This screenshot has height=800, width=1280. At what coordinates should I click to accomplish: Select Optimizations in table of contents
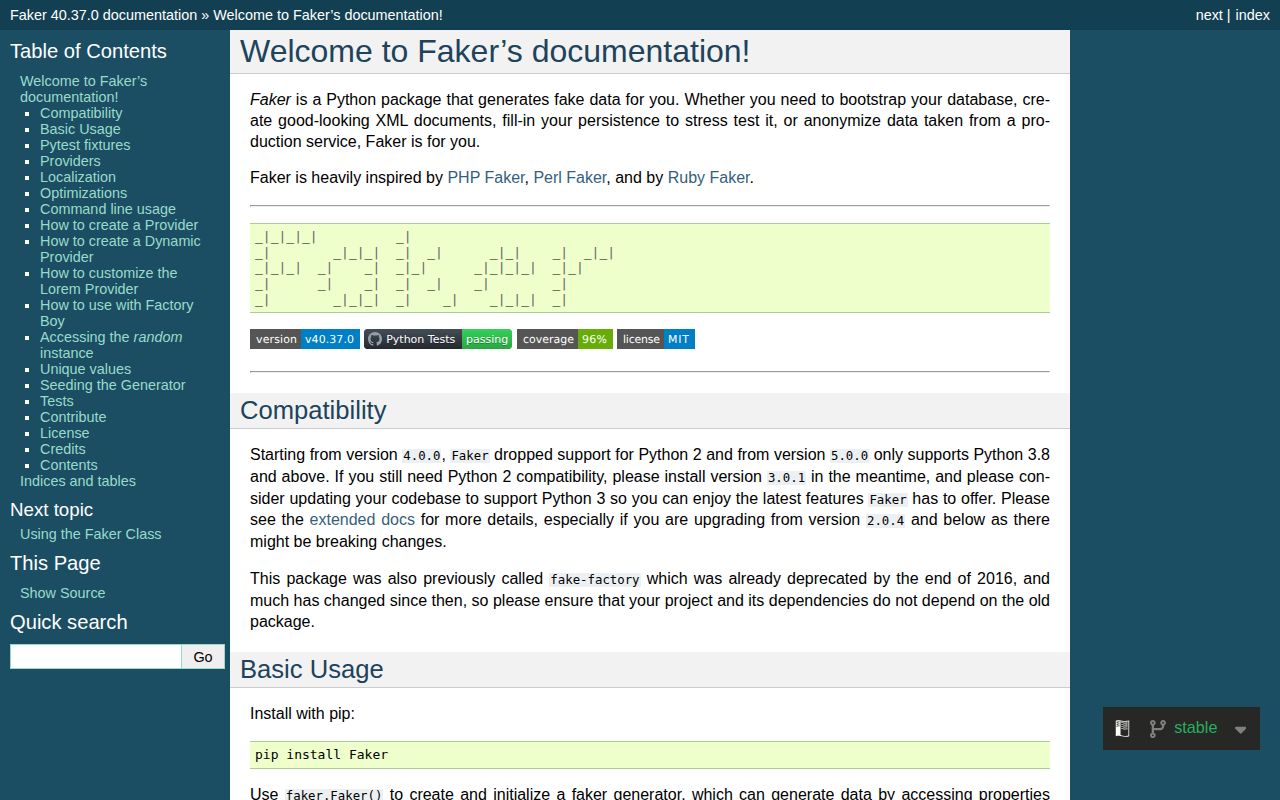tap(83, 193)
